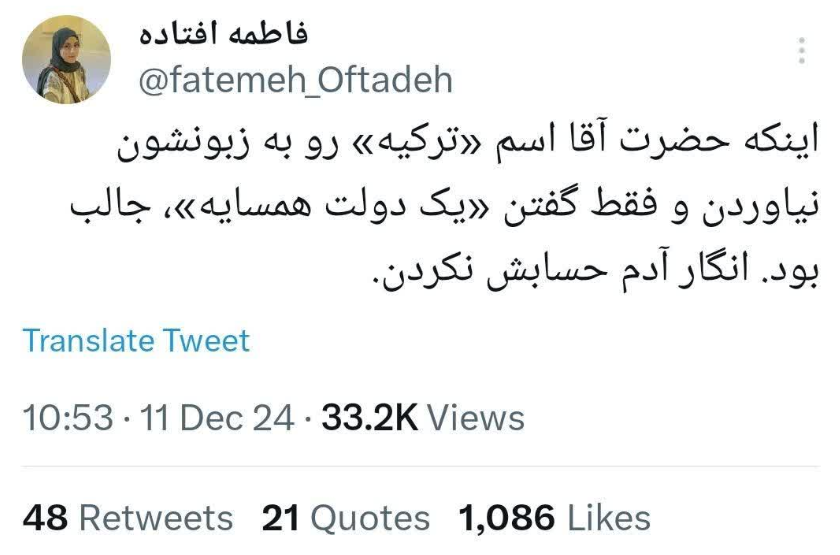Select the tweet's first line starting with اینکه حضرت
The width and height of the screenshot is (840, 555).
tap(468, 144)
